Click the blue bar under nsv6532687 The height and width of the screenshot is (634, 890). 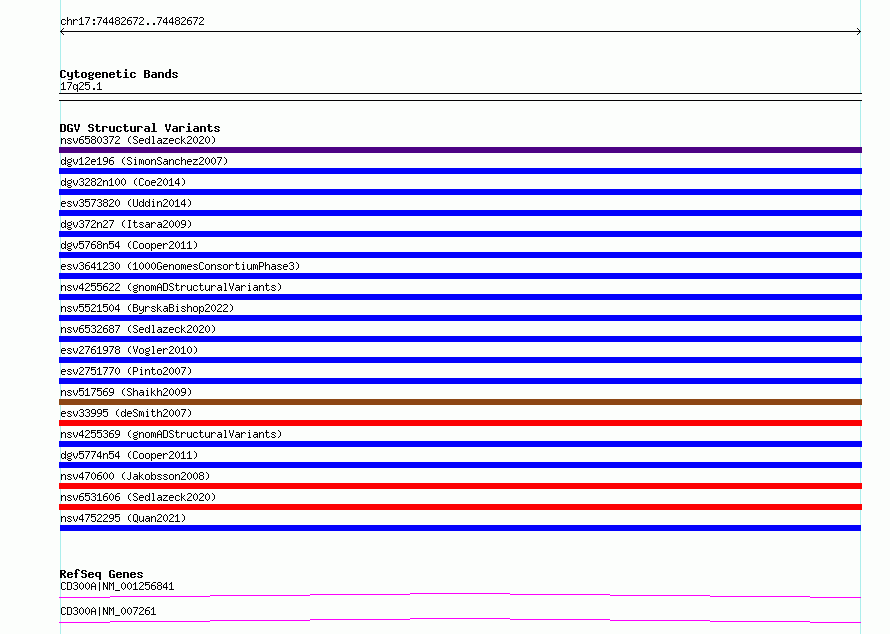[x=460, y=339]
